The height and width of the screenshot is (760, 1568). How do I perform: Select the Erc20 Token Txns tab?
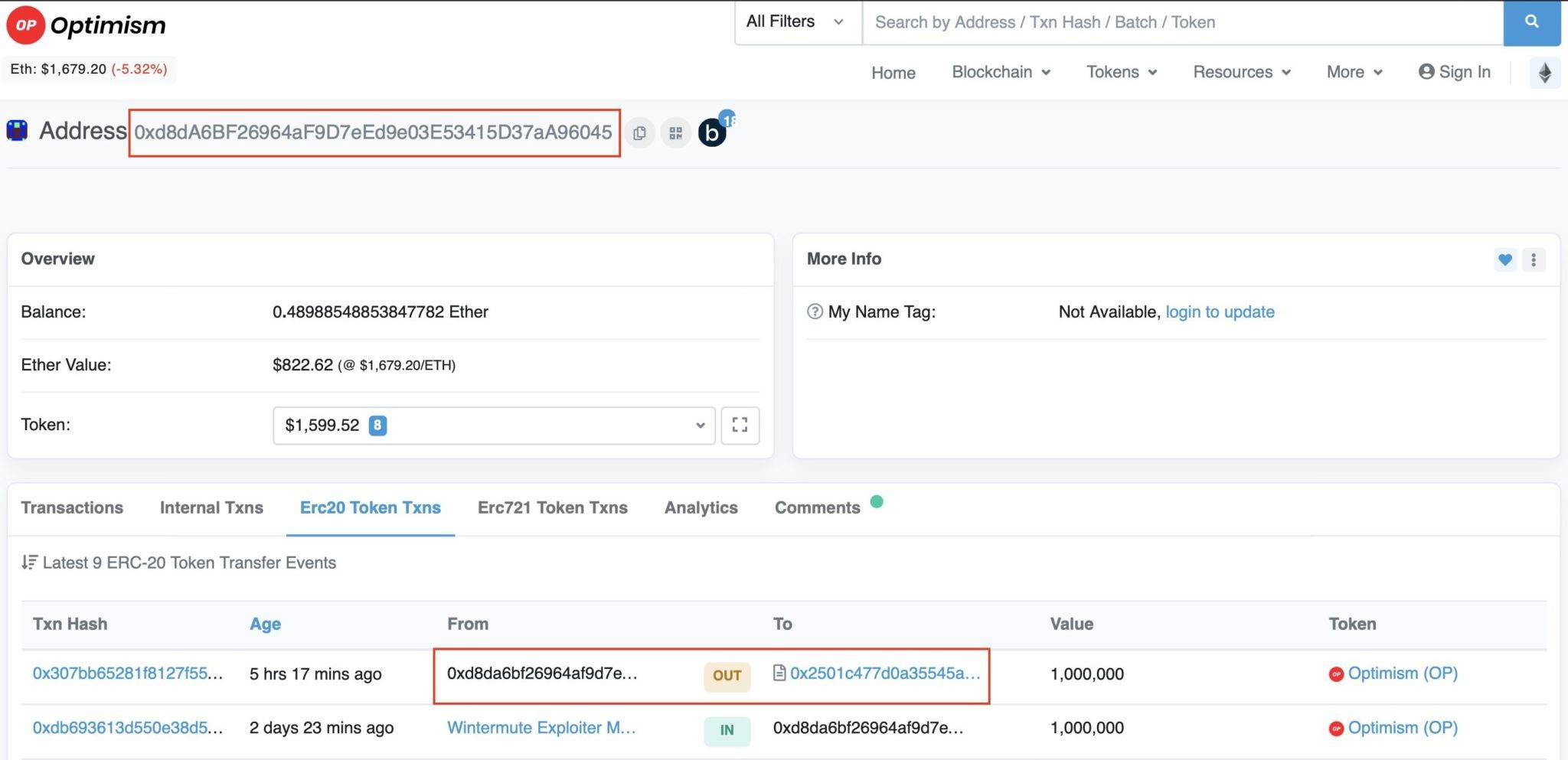coord(371,507)
